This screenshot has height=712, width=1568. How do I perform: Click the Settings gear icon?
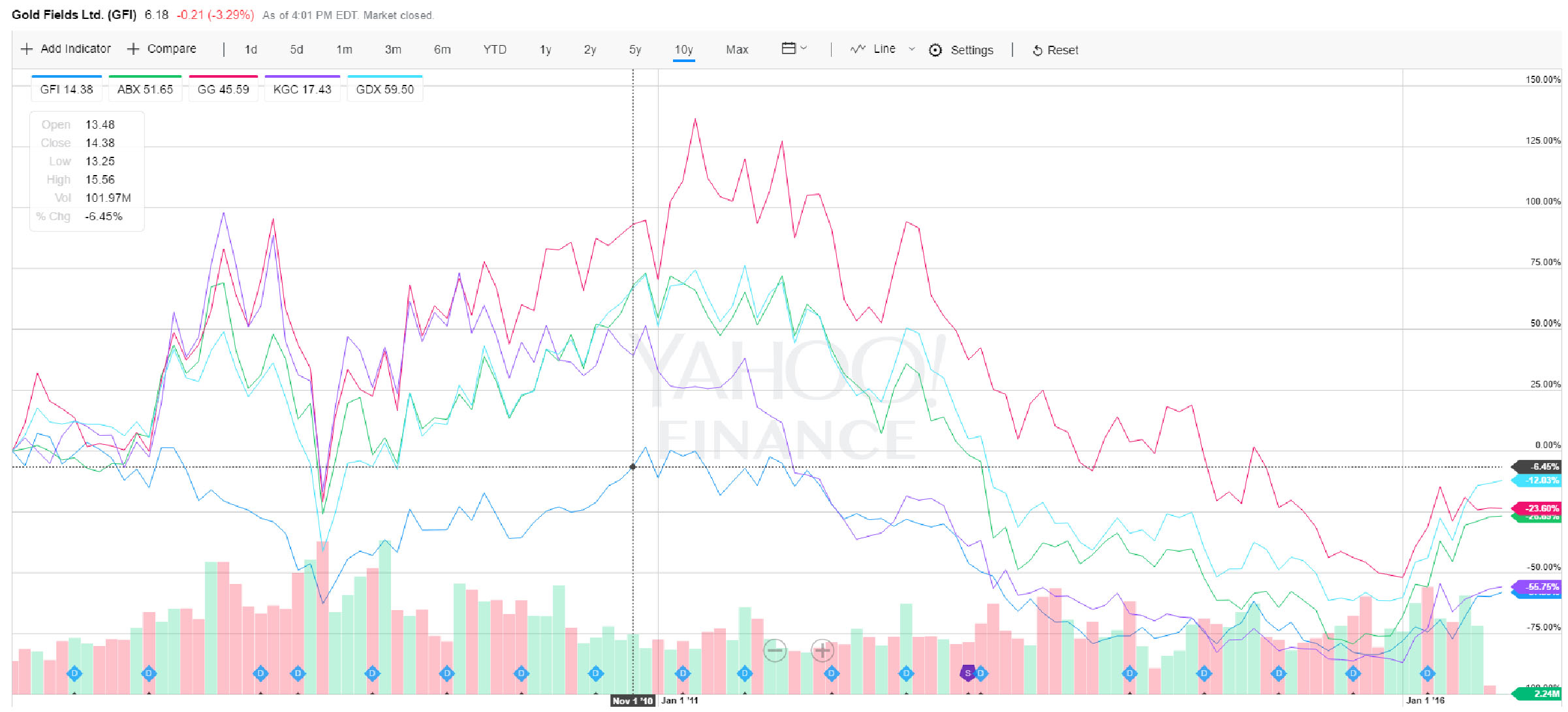[x=935, y=50]
